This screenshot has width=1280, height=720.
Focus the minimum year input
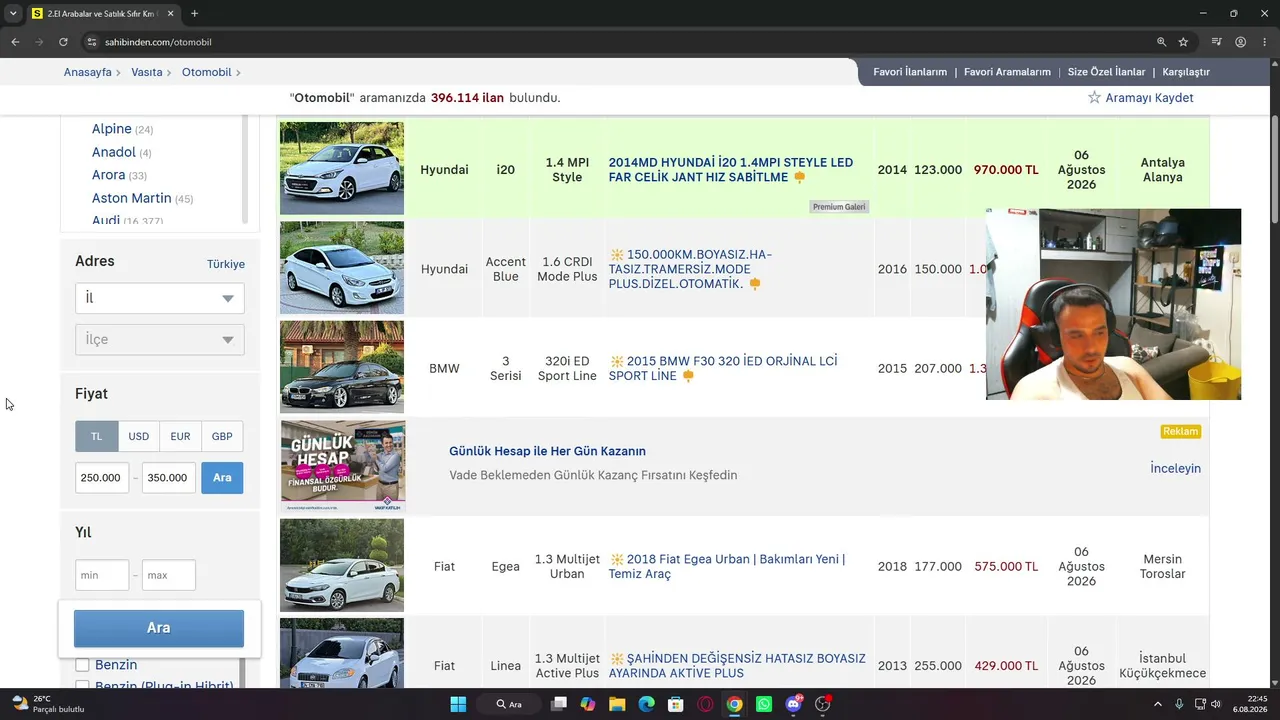click(102, 575)
